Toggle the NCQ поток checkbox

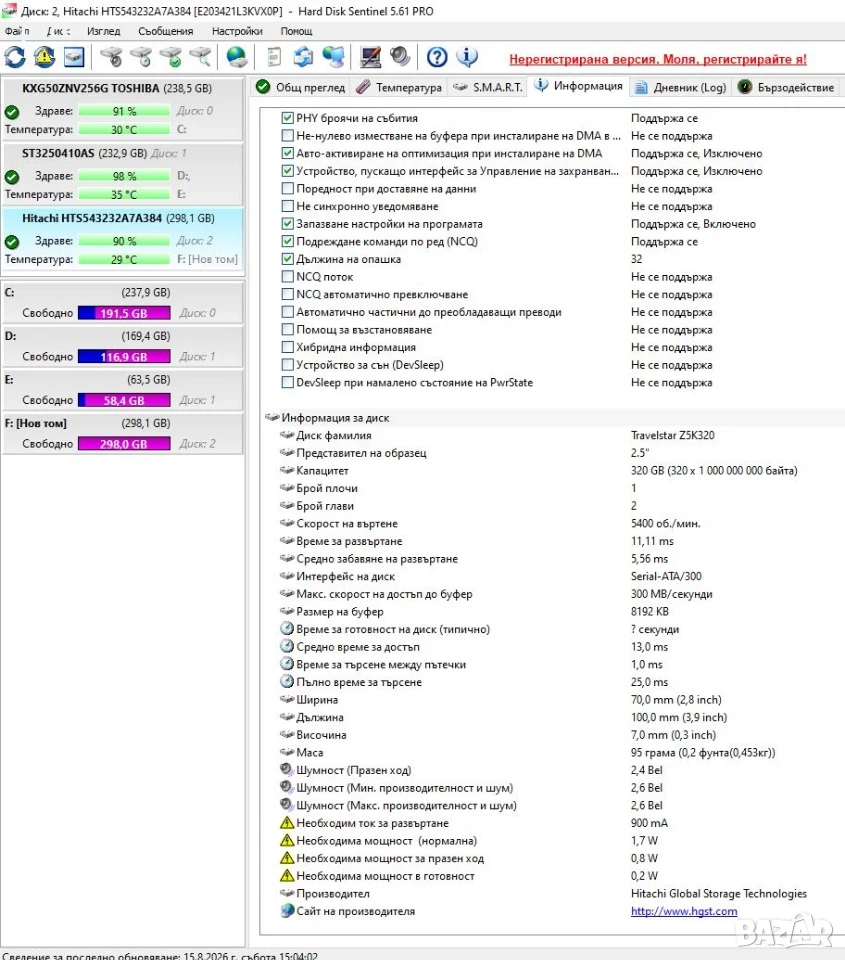tap(287, 277)
